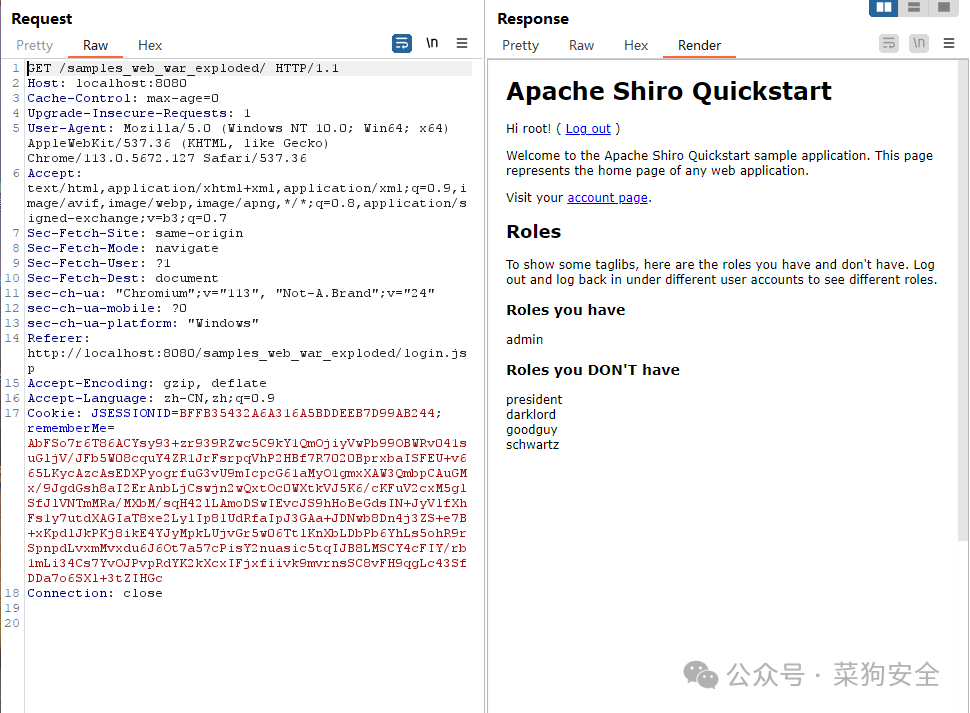This screenshot has height=713, width=970.
Task: Click the Accept-Encoding header line
Action: [x=147, y=383]
